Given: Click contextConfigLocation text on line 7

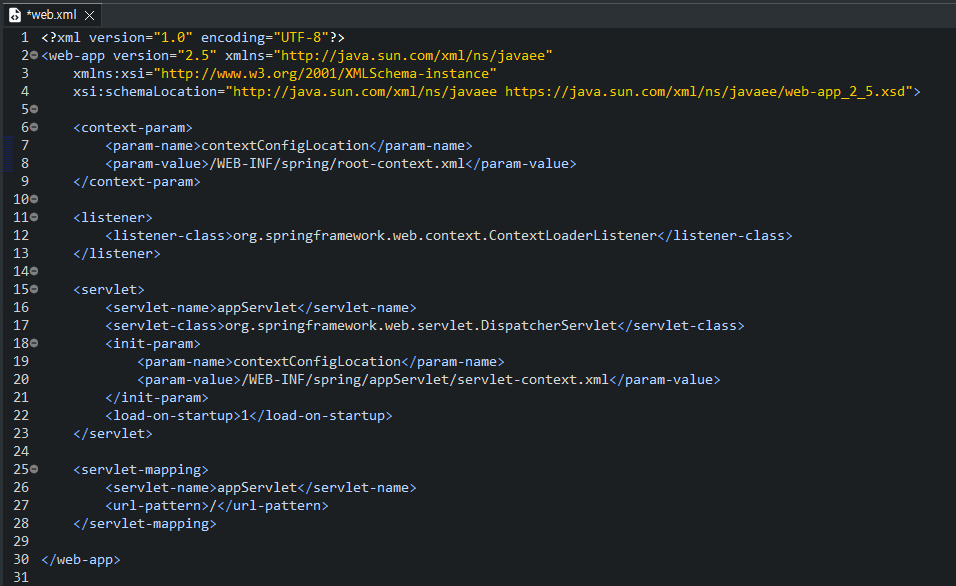Looking at the screenshot, I should click(285, 146).
